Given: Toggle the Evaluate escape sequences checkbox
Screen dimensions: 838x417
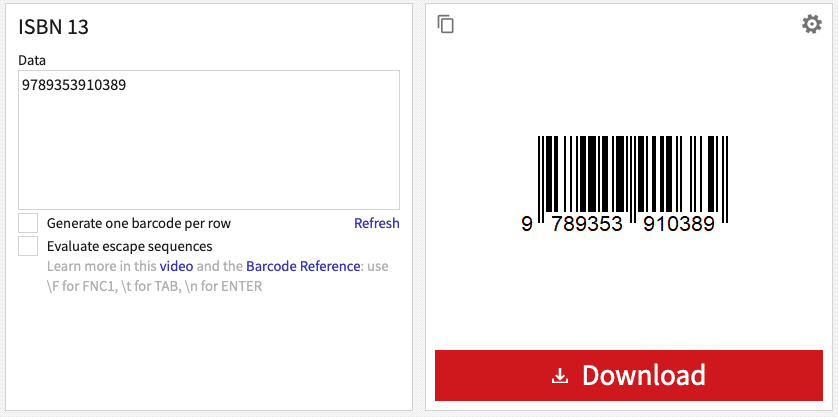Looking at the screenshot, I should pos(28,246).
